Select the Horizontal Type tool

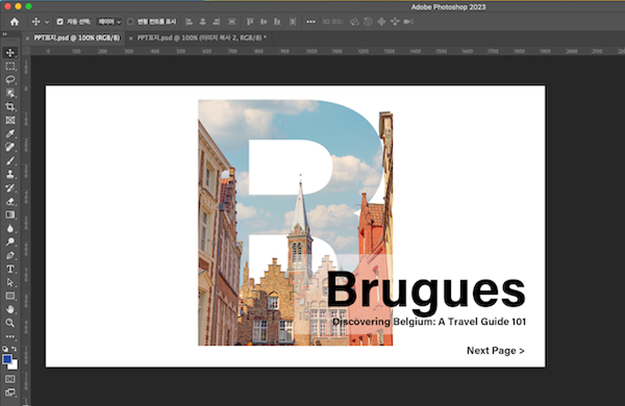tap(11, 269)
